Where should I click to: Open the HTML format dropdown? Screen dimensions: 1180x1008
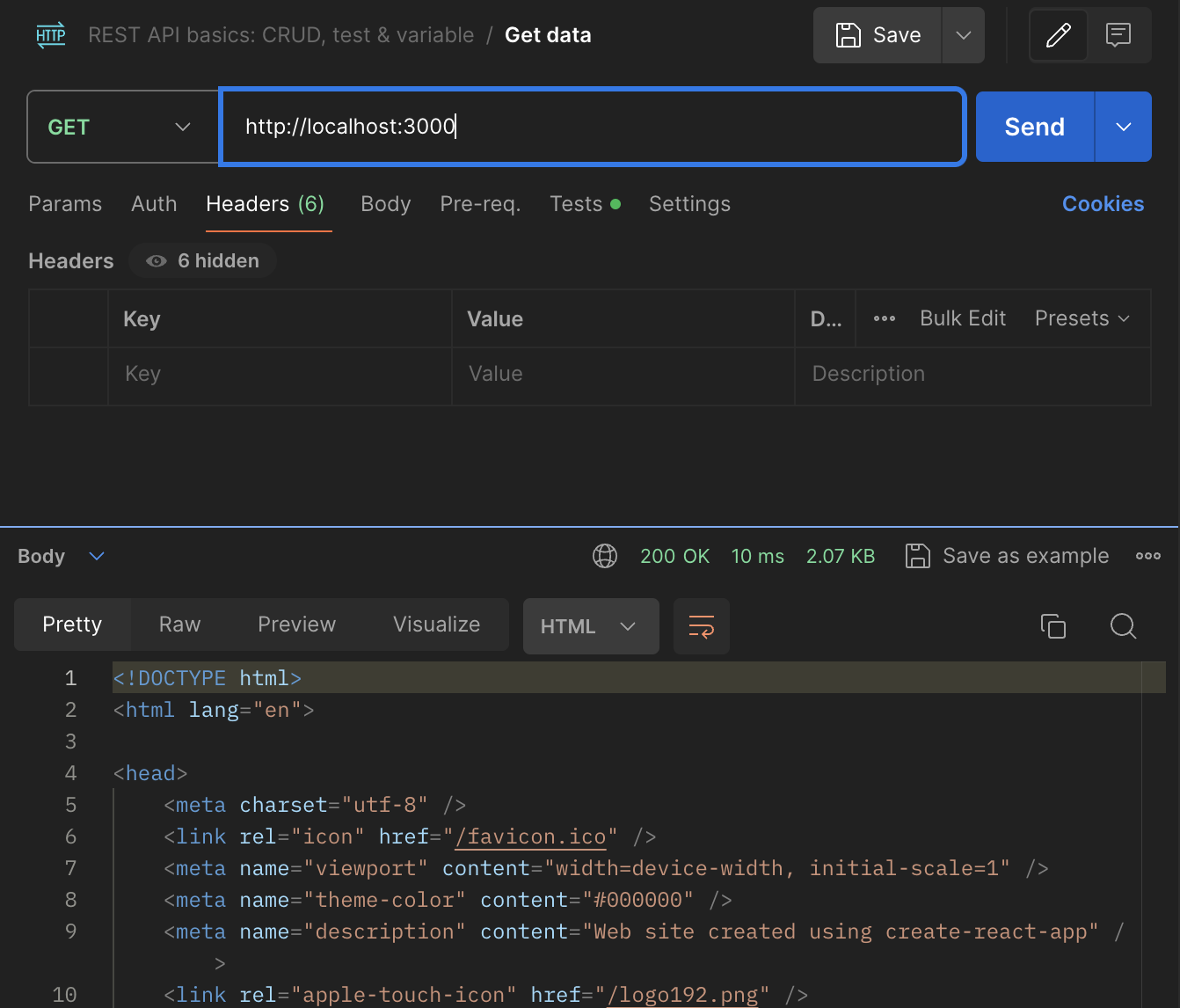pos(591,626)
